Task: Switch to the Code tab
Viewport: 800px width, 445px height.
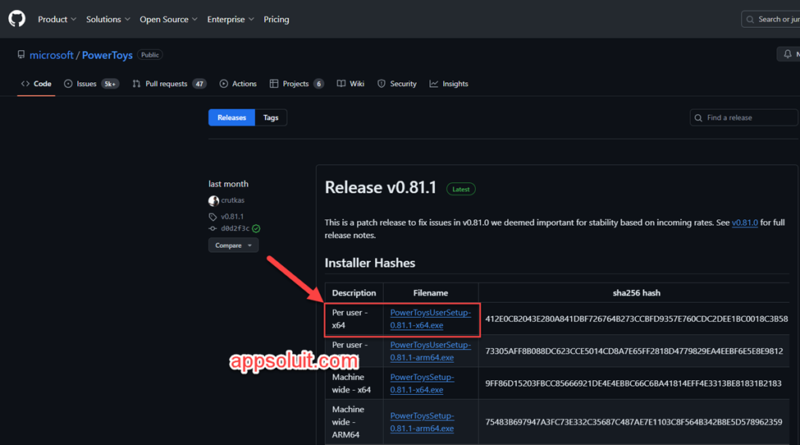Action: pyautogui.click(x=36, y=84)
